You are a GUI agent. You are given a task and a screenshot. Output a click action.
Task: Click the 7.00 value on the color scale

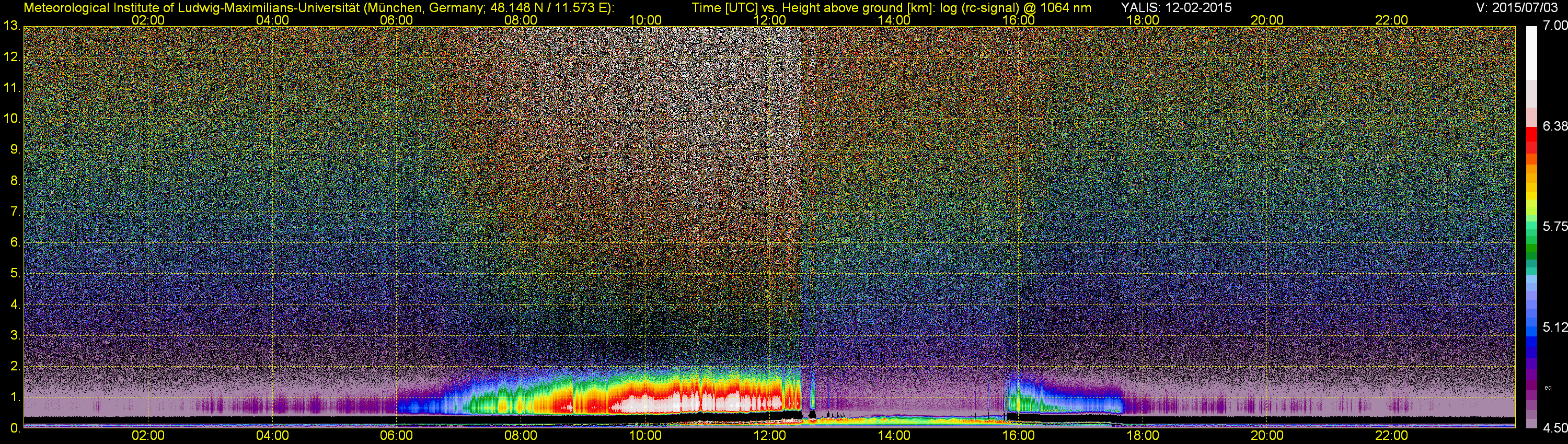click(x=1555, y=25)
